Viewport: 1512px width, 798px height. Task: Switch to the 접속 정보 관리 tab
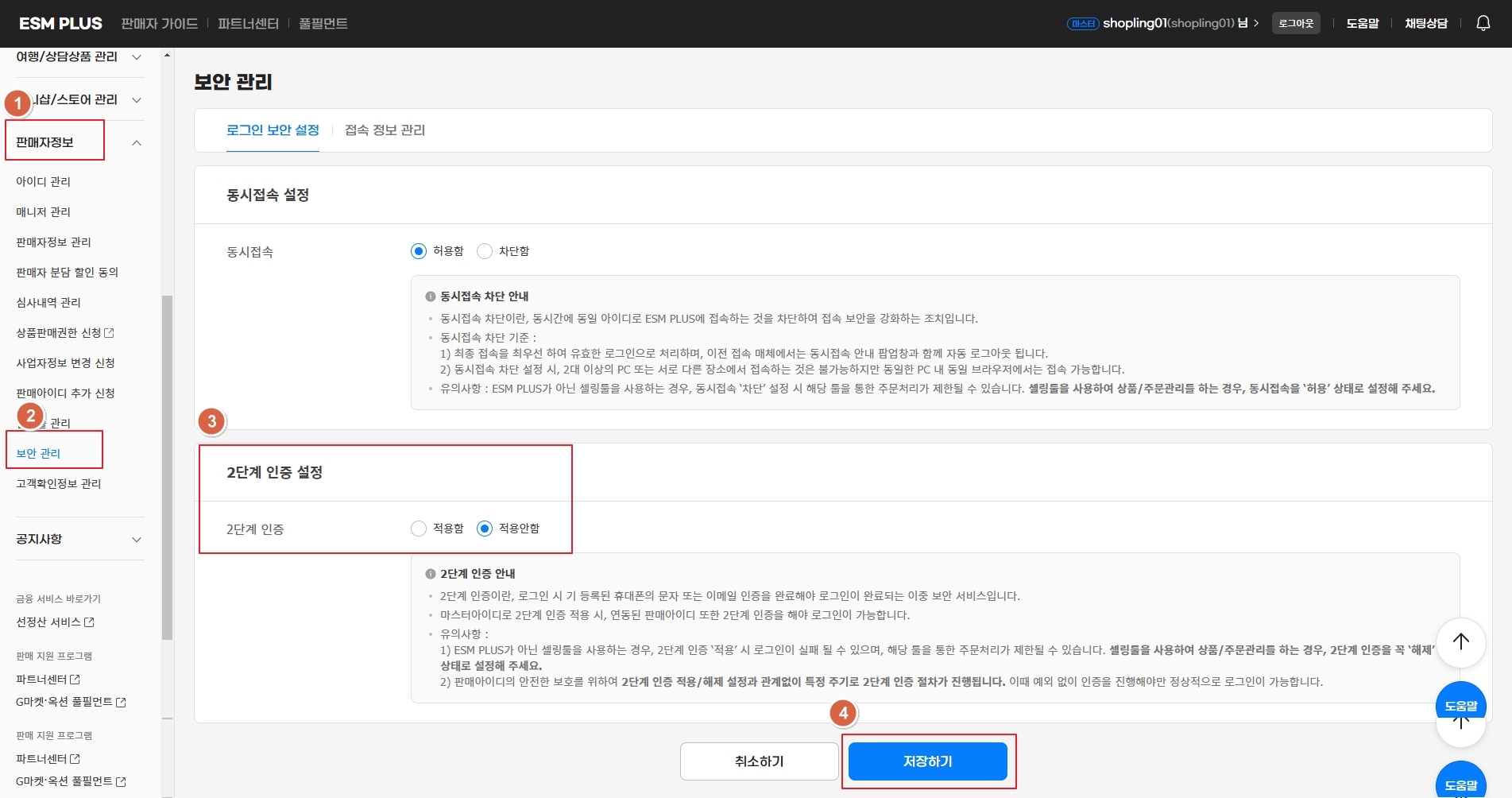pyautogui.click(x=385, y=130)
